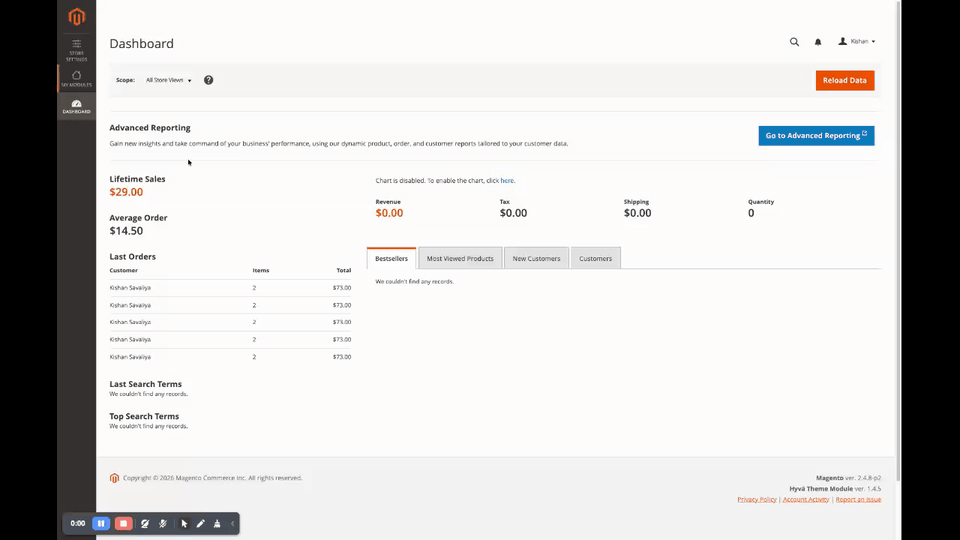Image resolution: width=960 pixels, height=540 pixels.
Task: Toggle the recording webcam icon
Action: (145, 523)
